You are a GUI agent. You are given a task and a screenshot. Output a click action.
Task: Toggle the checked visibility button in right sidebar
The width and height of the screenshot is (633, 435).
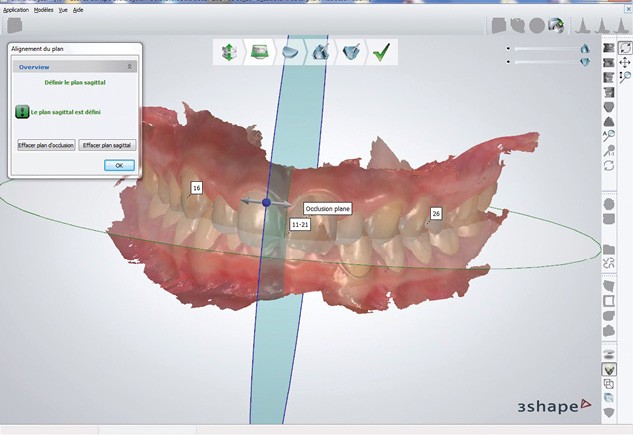[x=609, y=368]
